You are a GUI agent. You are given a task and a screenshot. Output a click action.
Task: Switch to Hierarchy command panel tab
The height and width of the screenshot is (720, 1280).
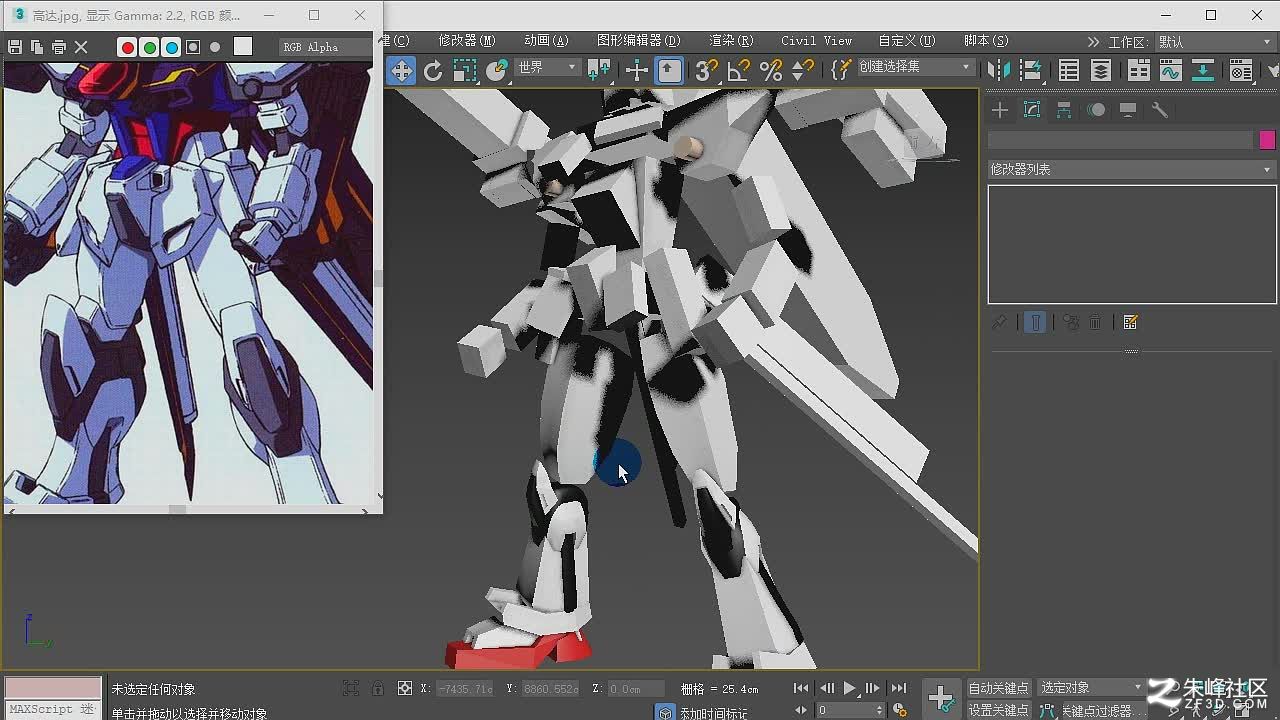1064,110
